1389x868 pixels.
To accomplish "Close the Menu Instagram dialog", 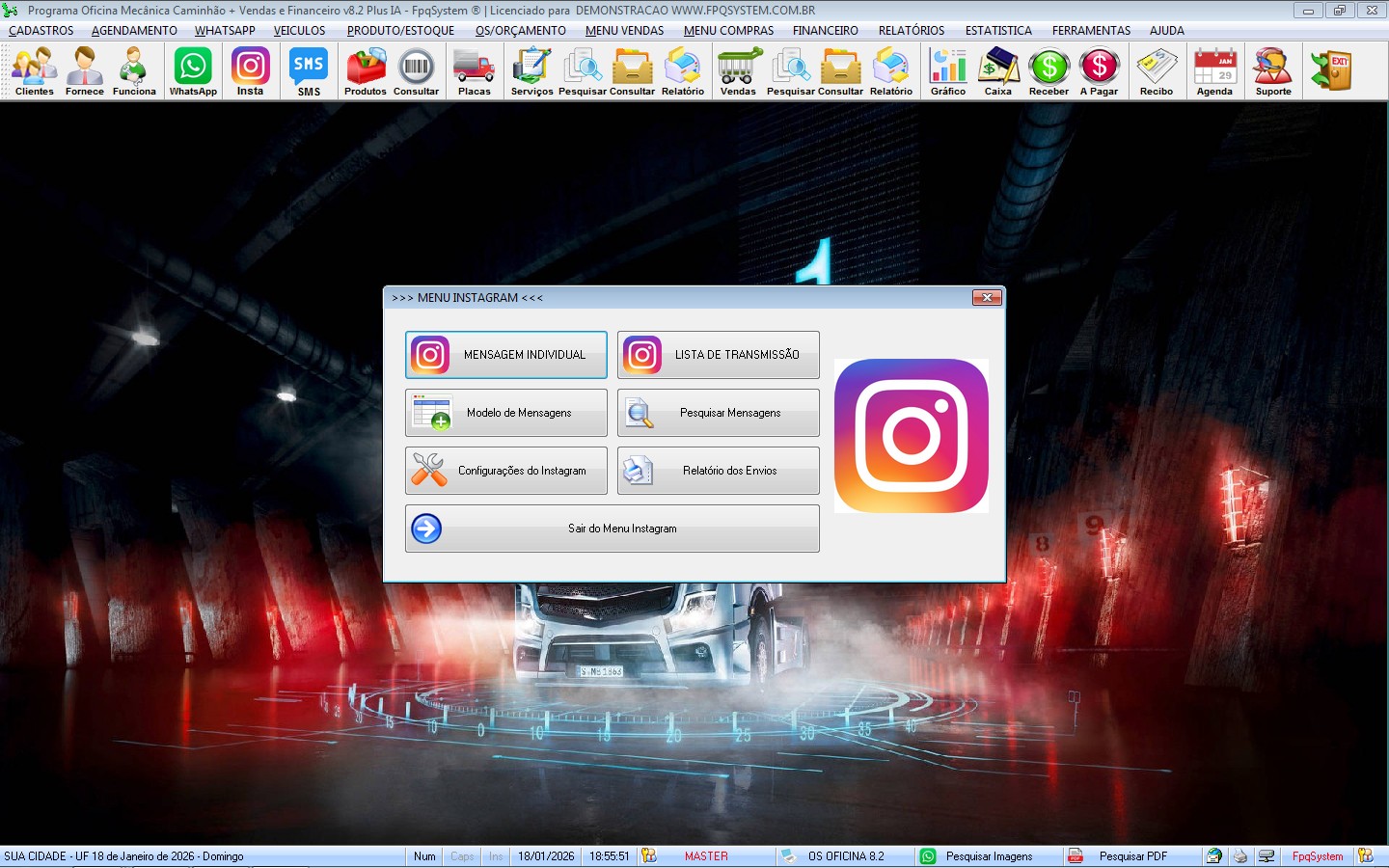I will [986, 298].
